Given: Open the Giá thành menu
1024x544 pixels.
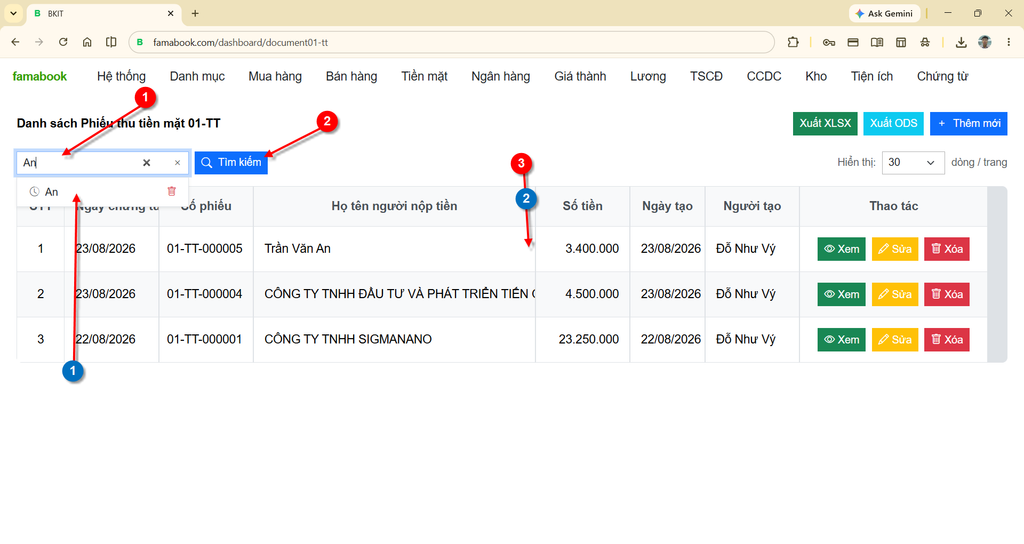Looking at the screenshot, I should click(580, 76).
